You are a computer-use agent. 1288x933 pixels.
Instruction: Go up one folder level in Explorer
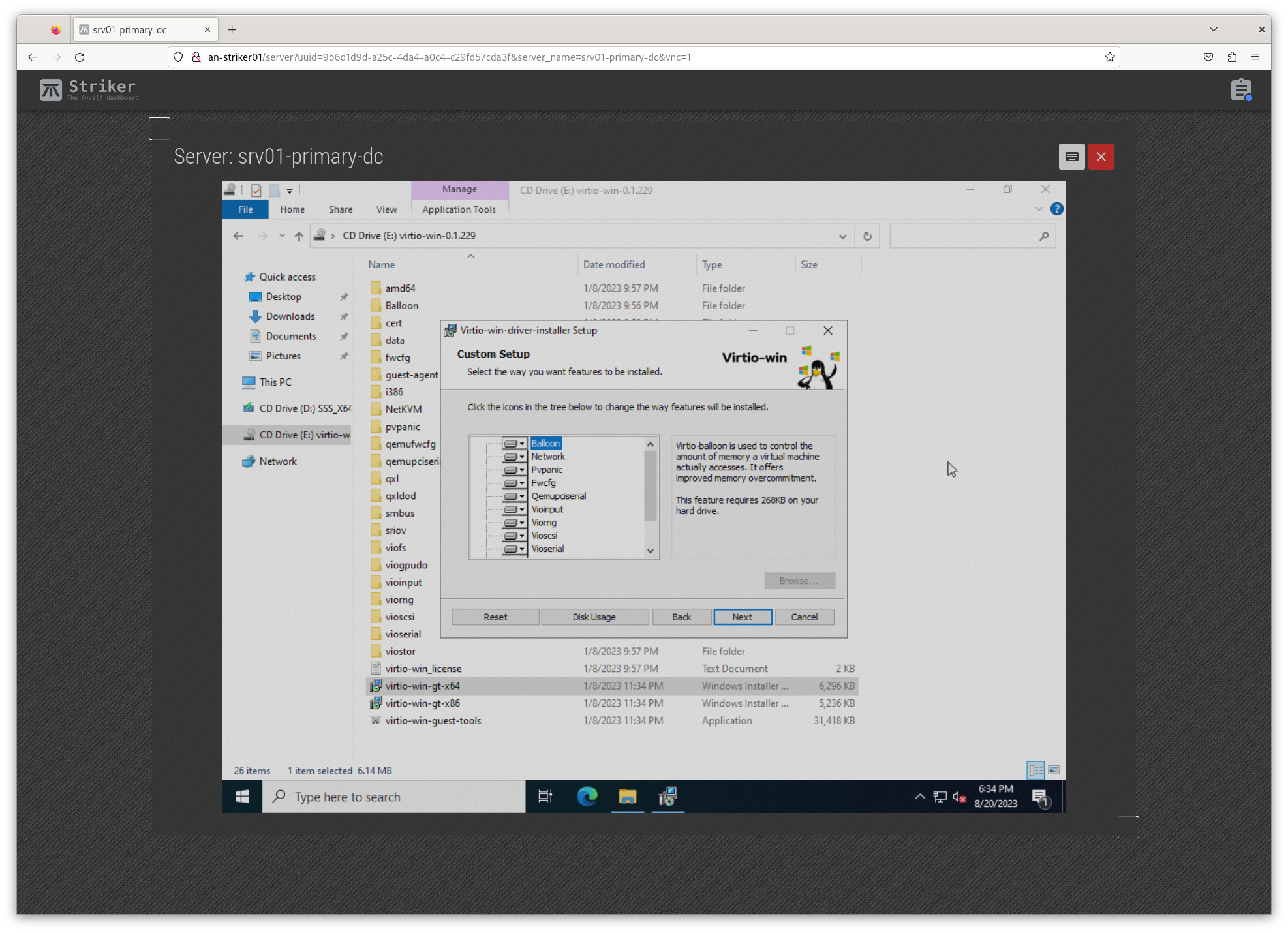coord(299,236)
